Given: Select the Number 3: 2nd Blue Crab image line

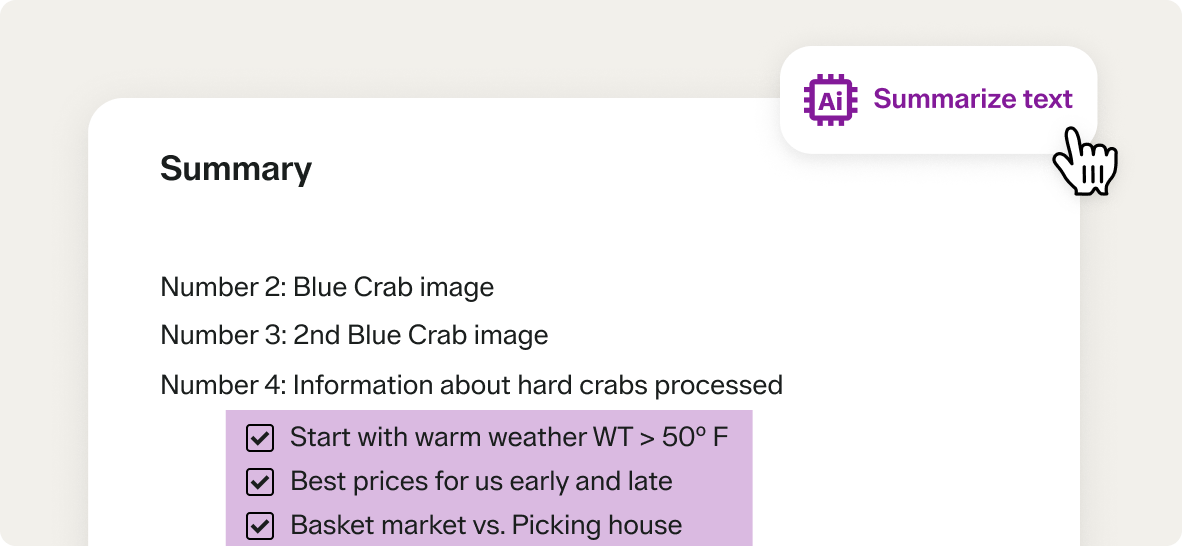Looking at the screenshot, I should (x=354, y=336).
